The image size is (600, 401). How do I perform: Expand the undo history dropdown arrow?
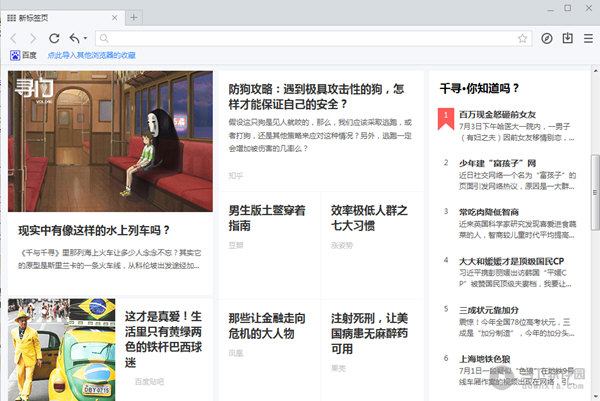(87, 39)
